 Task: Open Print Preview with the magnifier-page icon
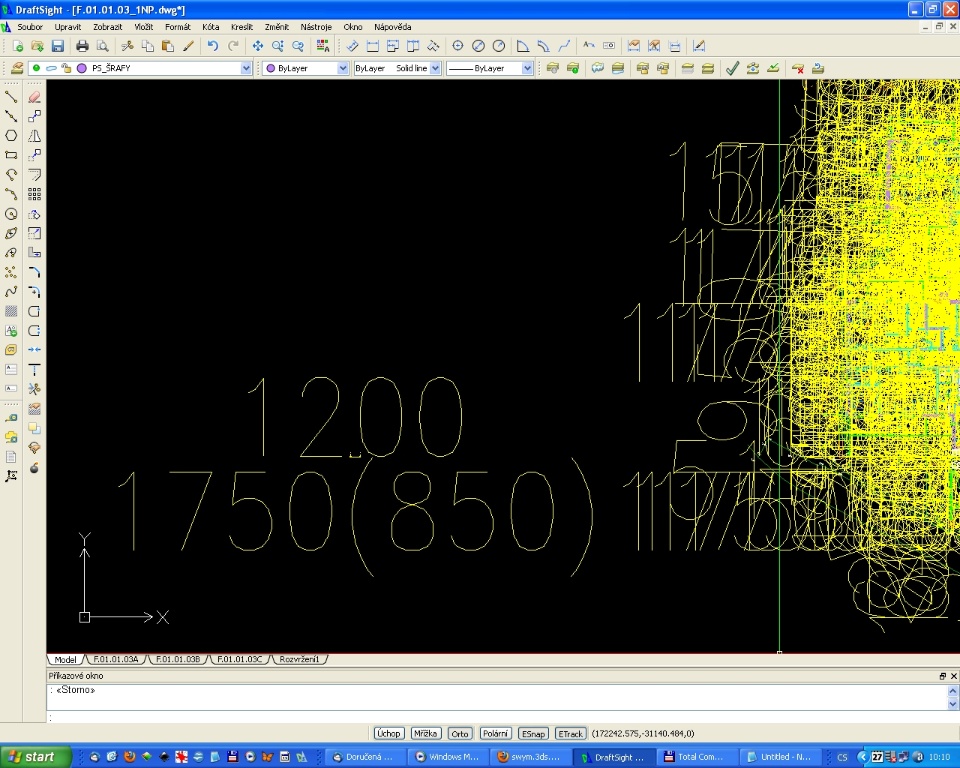tap(102, 46)
